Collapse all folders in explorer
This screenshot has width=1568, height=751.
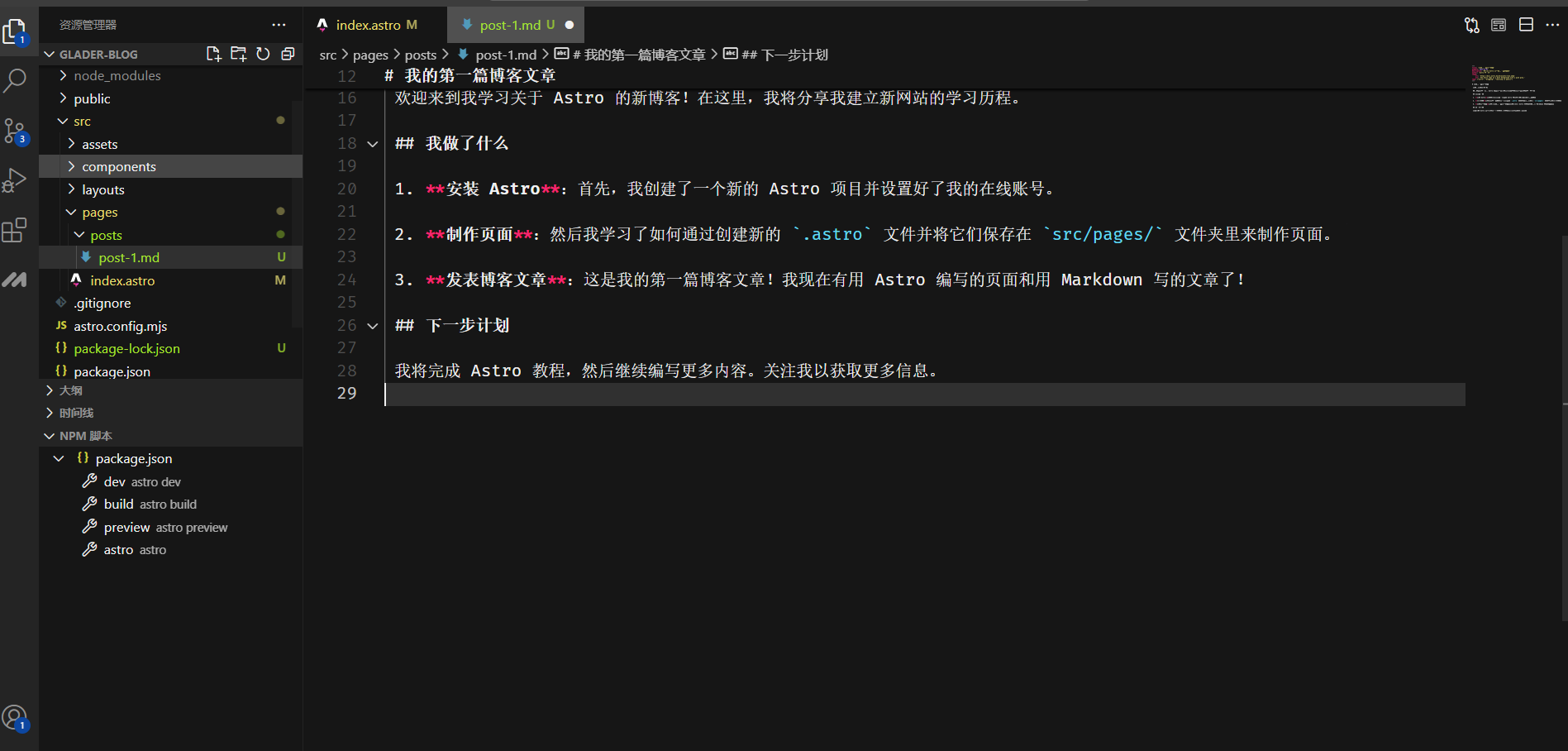288,54
